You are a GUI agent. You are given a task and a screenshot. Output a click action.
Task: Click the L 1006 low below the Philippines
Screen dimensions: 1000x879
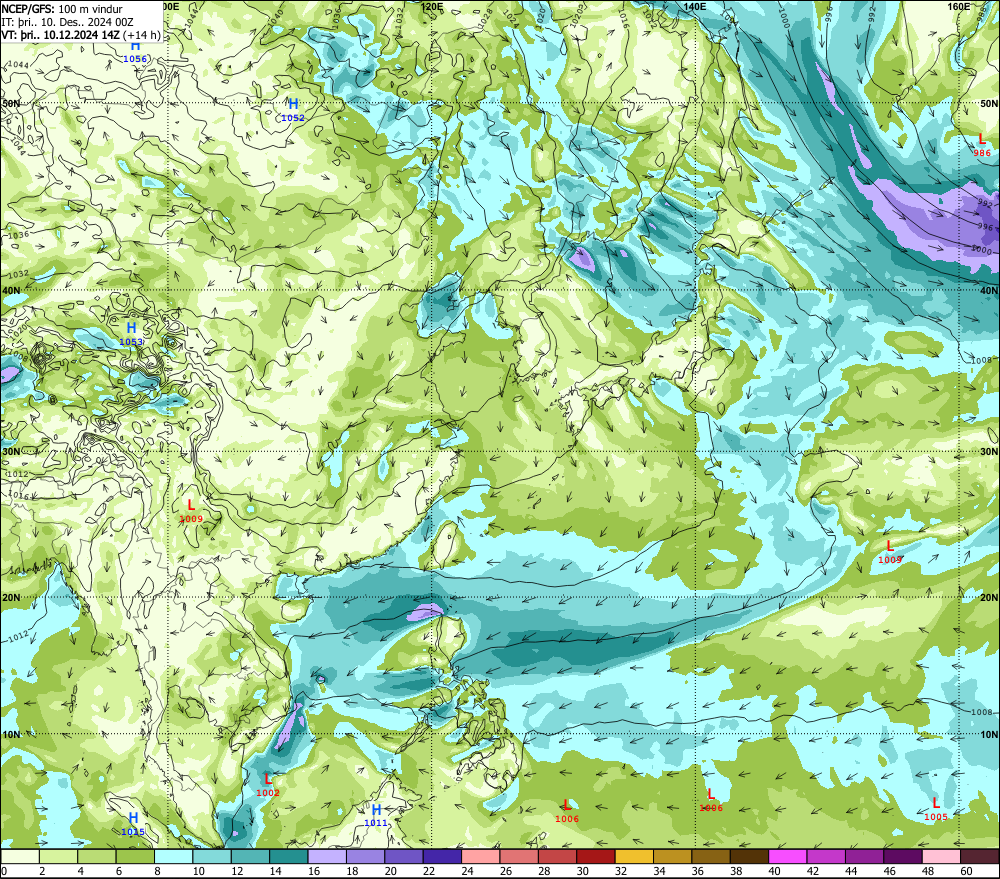point(567,812)
